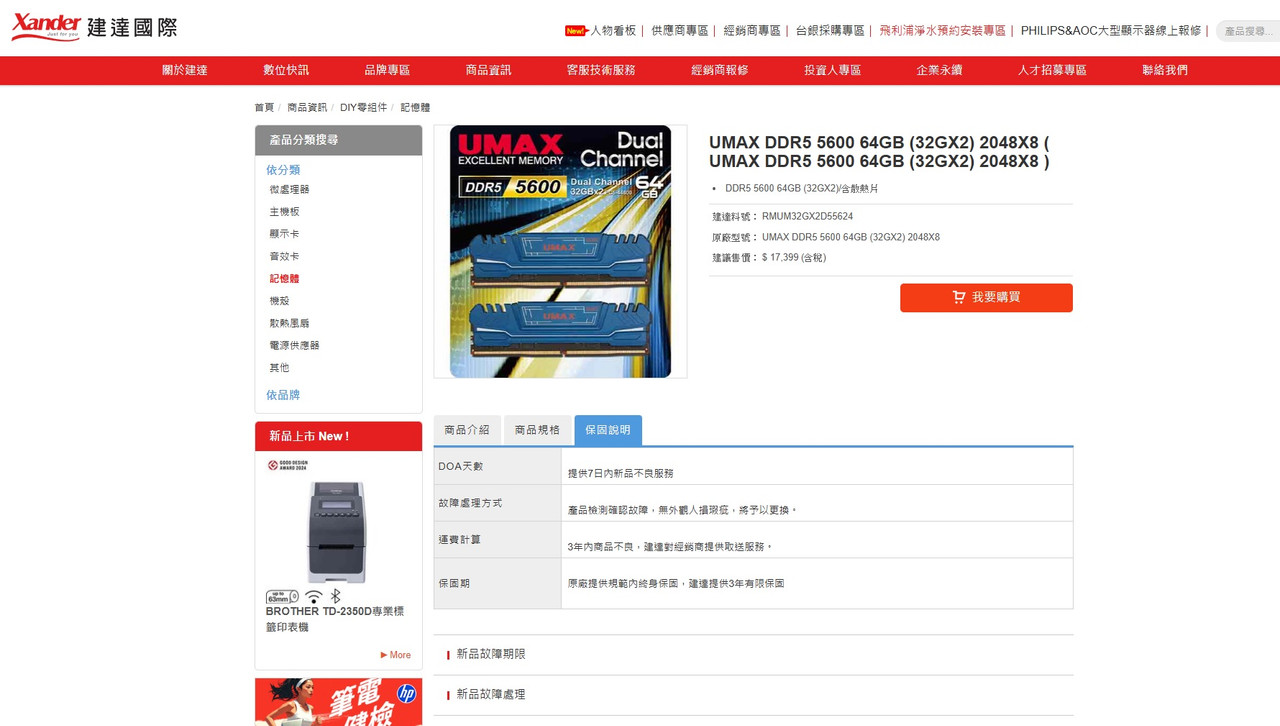Screen dimensions: 1280x726
Task: Expand 依分類 category section
Action: (283, 170)
